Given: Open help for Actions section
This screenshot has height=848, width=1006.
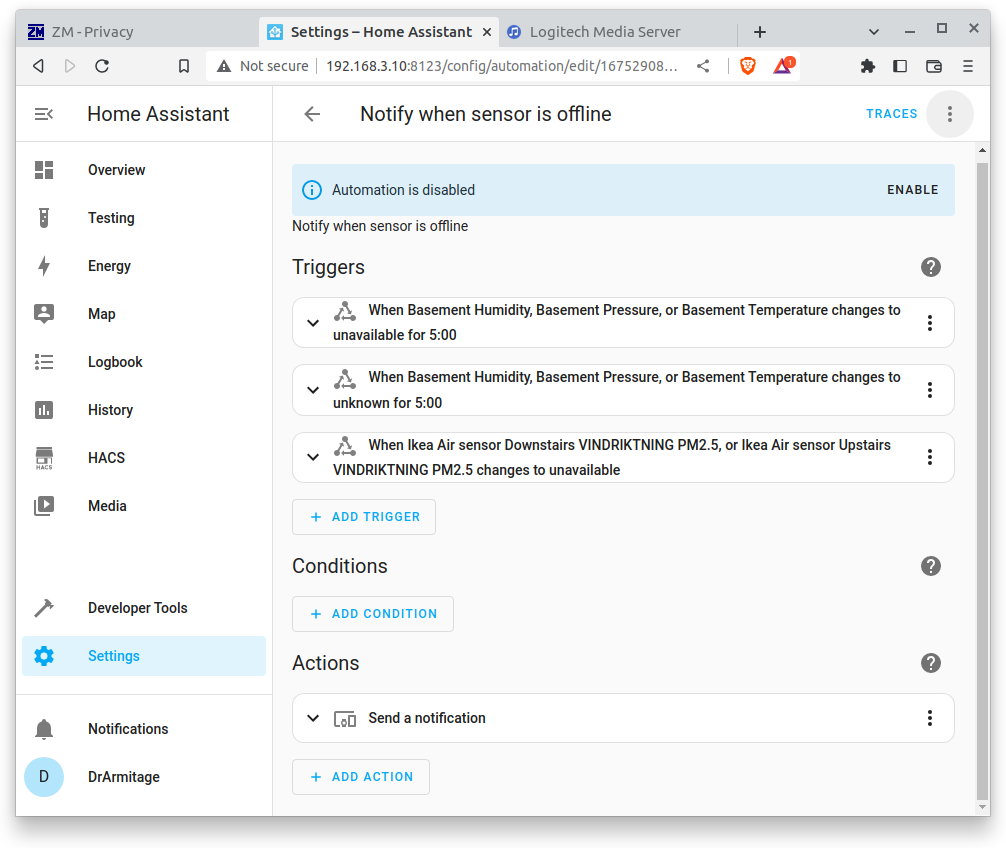Looking at the screenshot, I should point(931,663).
